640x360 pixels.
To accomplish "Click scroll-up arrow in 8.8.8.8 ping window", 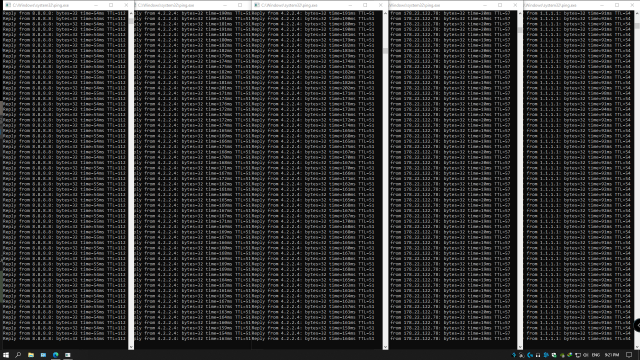I will tap(131, 13).
